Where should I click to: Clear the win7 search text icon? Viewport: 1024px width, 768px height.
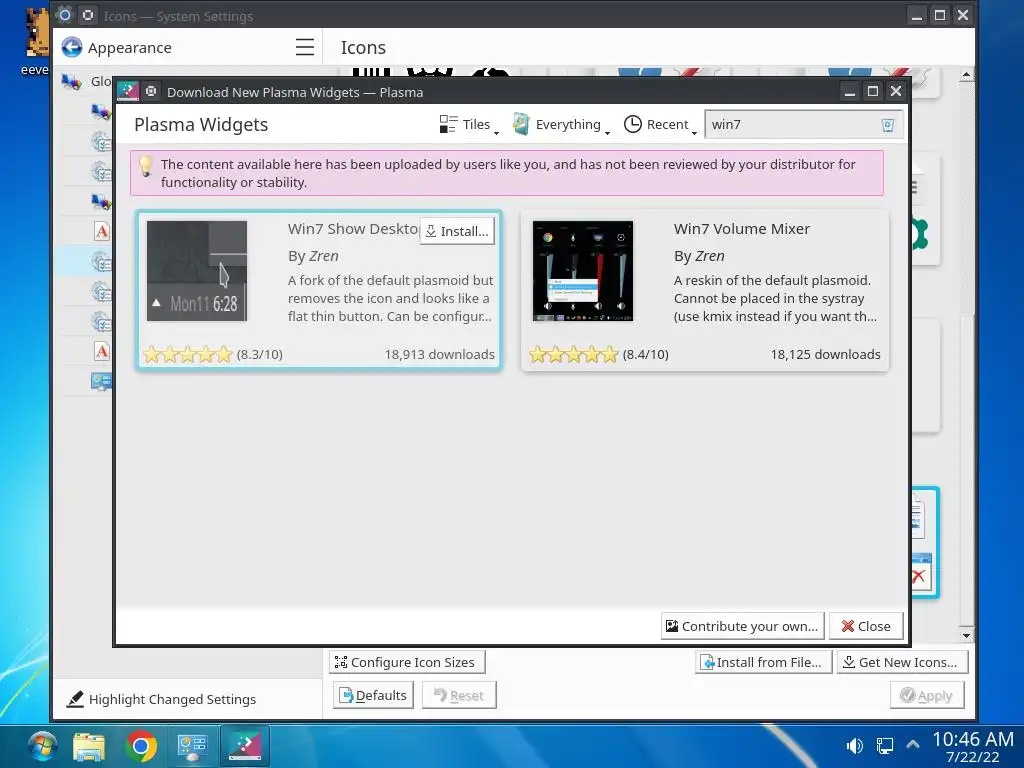888,125
